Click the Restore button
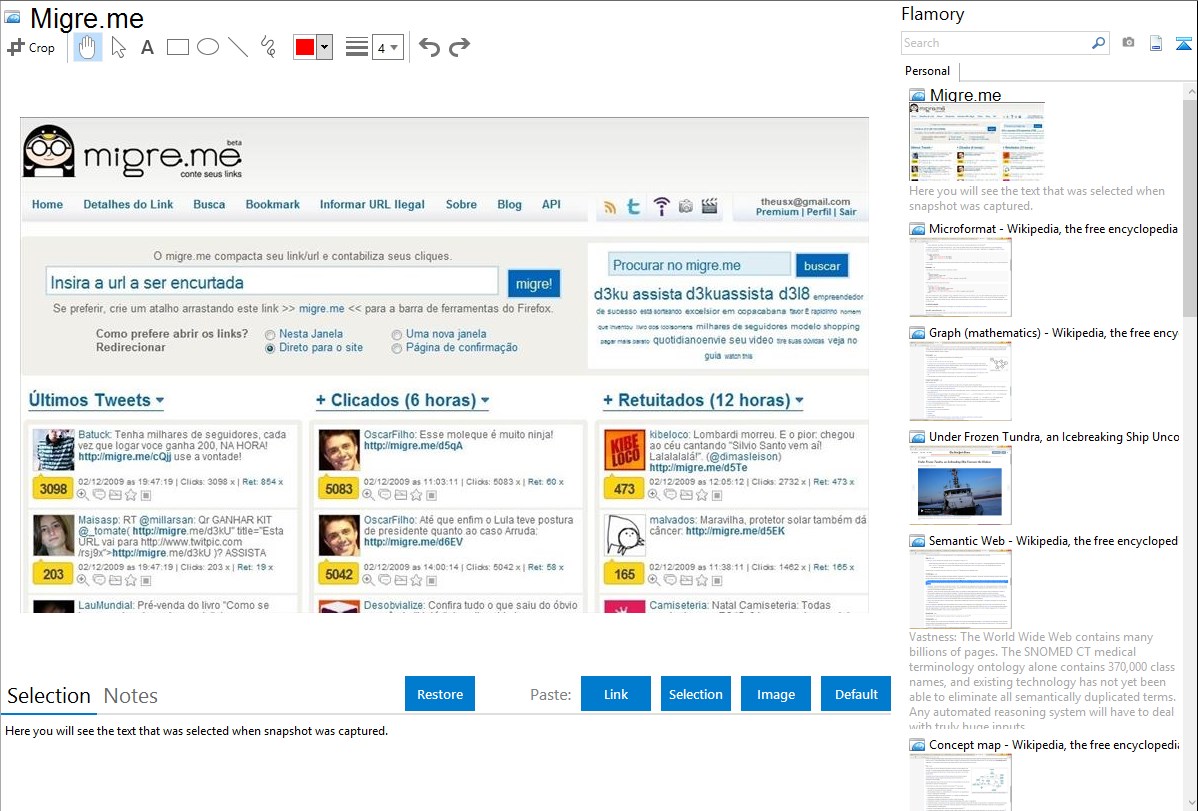The image size is (1198, 811). click(440, 694)
